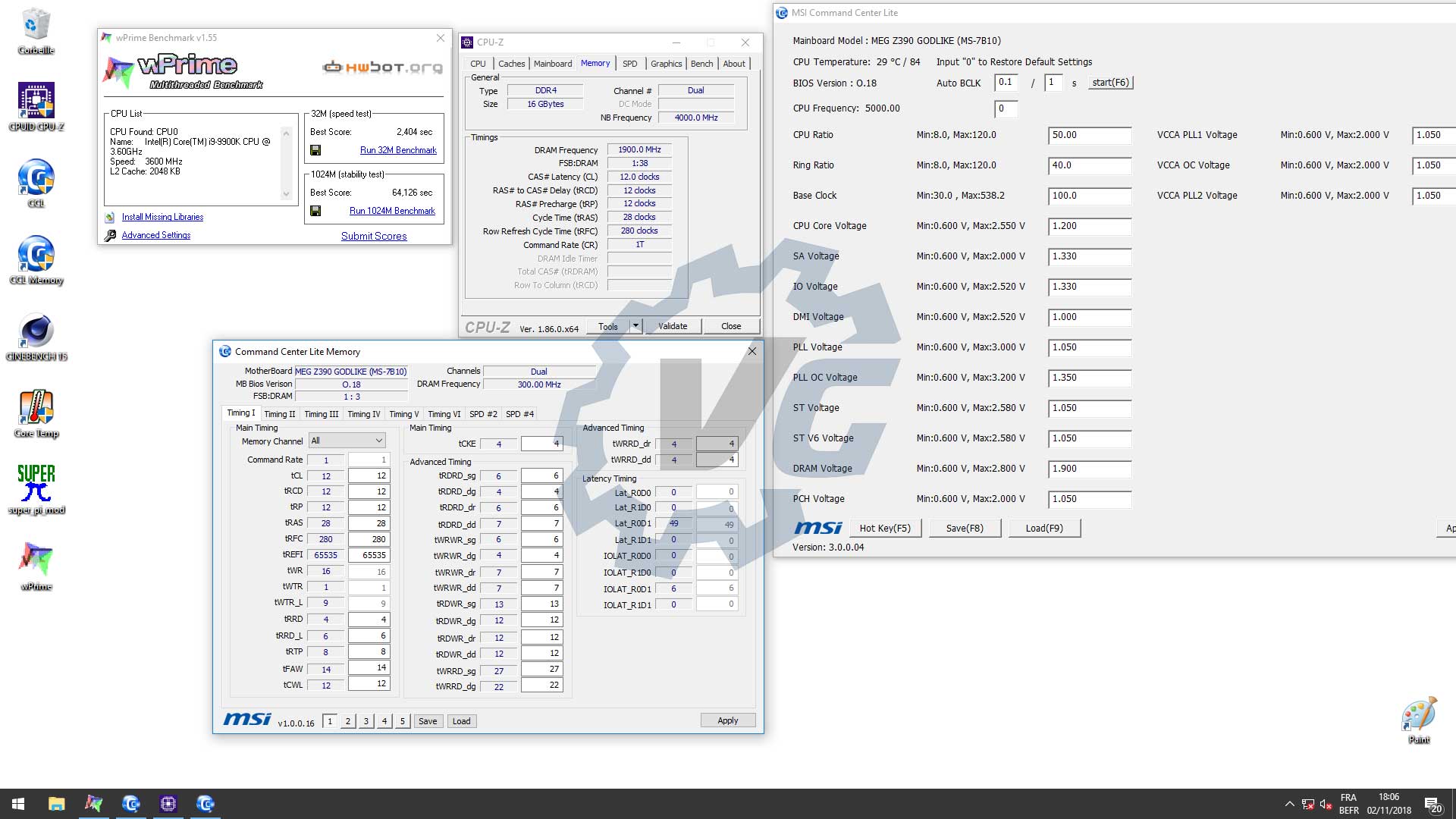Click the save icon beside 32M Best Score
Image resolution: width=1456 pixels, height=819 pixels.
(x=315, y=150)
